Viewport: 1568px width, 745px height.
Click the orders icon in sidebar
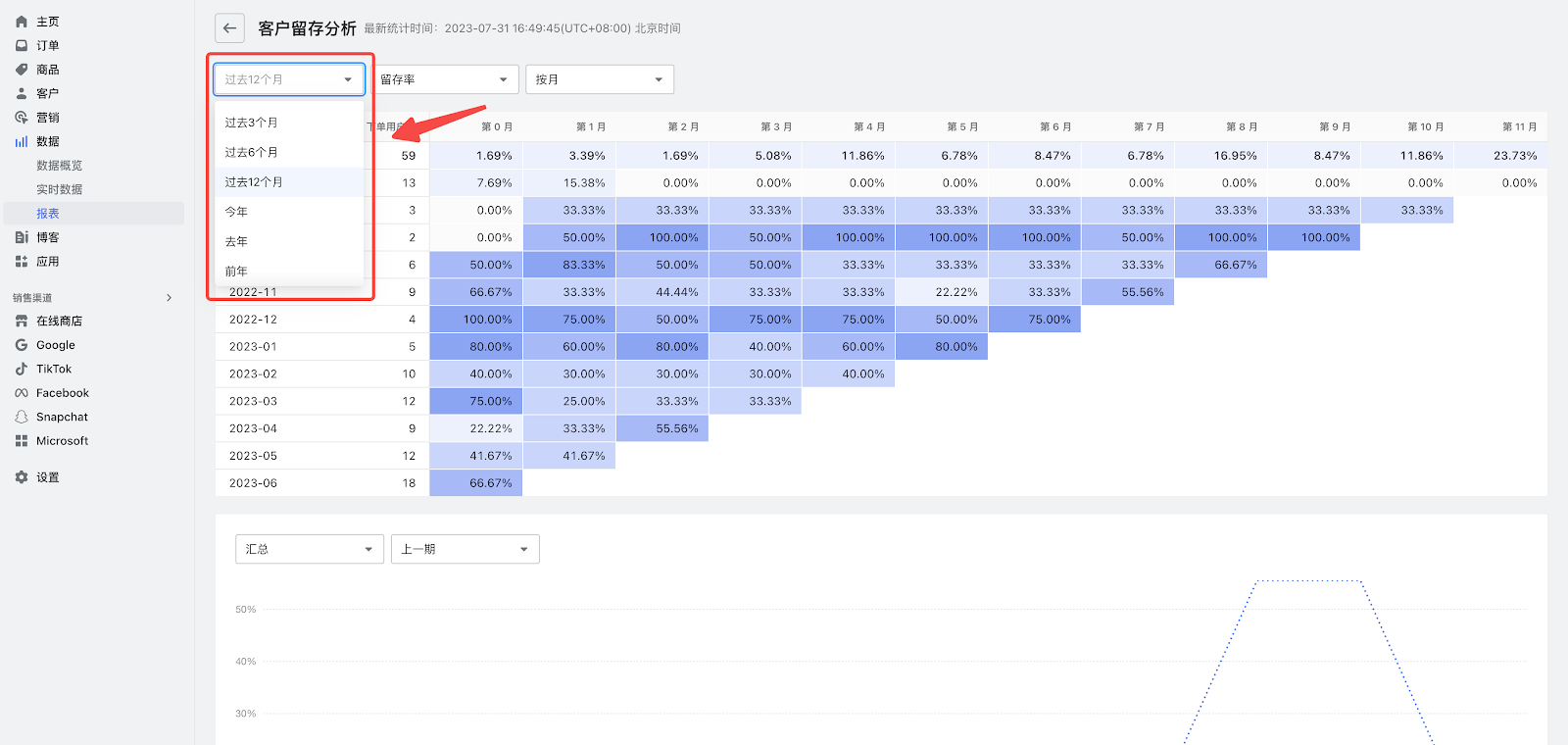click(22, 45)
